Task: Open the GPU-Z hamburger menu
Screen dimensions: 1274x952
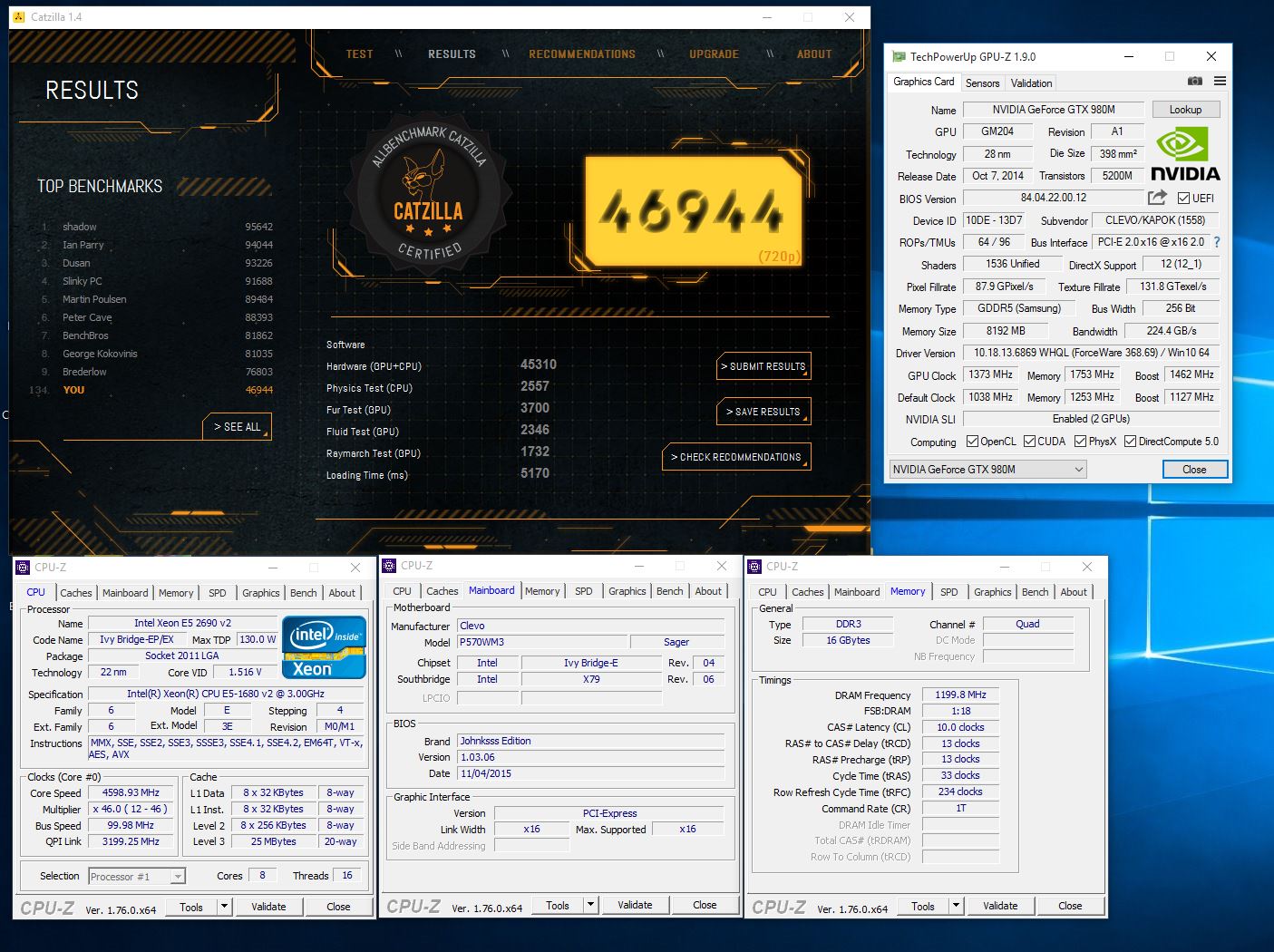Action: (1220, 81)
